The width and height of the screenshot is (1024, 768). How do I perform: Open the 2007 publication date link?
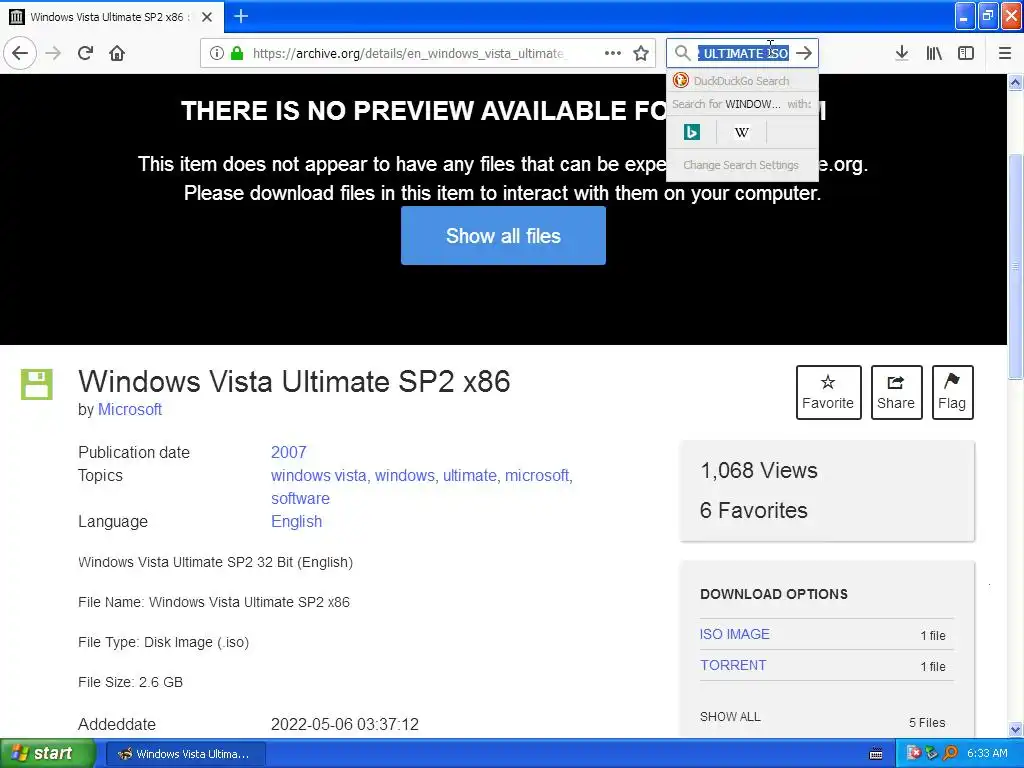click(x=289, y=452)
